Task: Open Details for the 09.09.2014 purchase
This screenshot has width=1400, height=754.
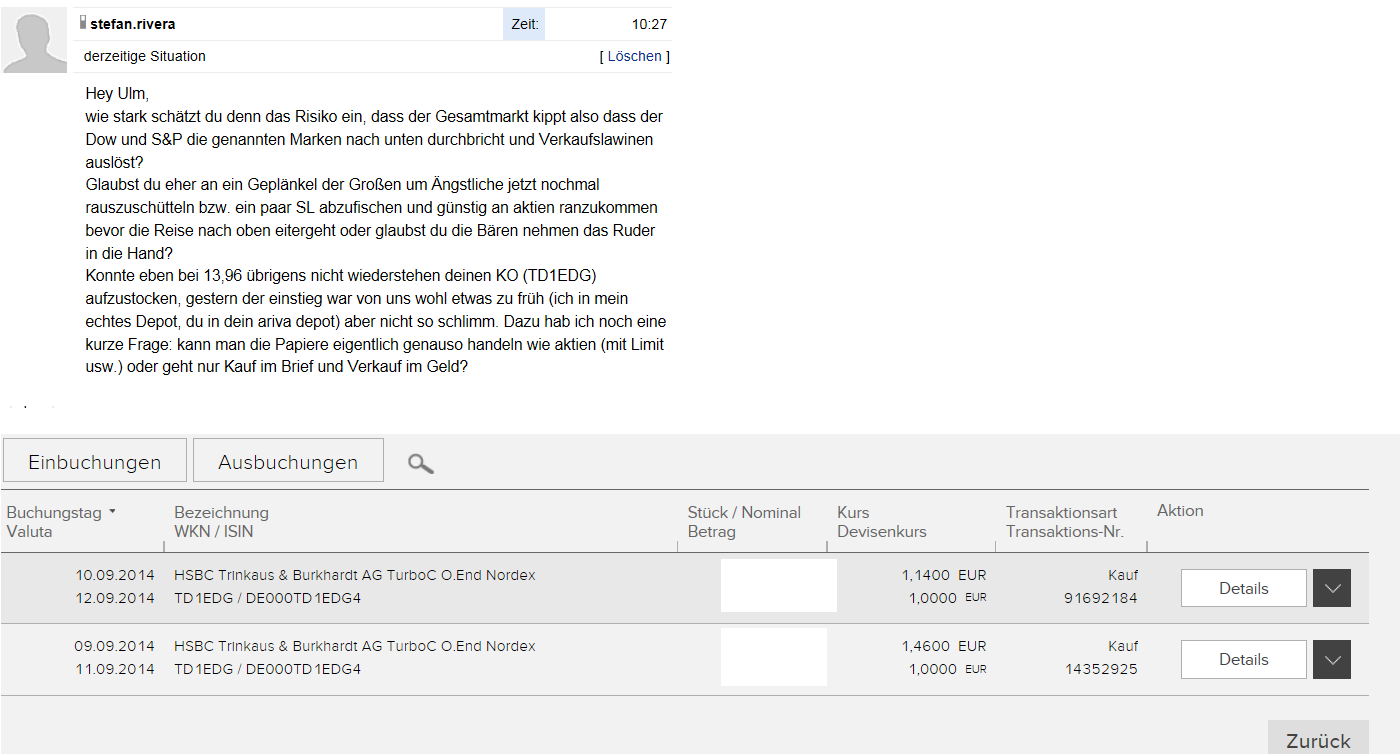Action: point(1243,659)
